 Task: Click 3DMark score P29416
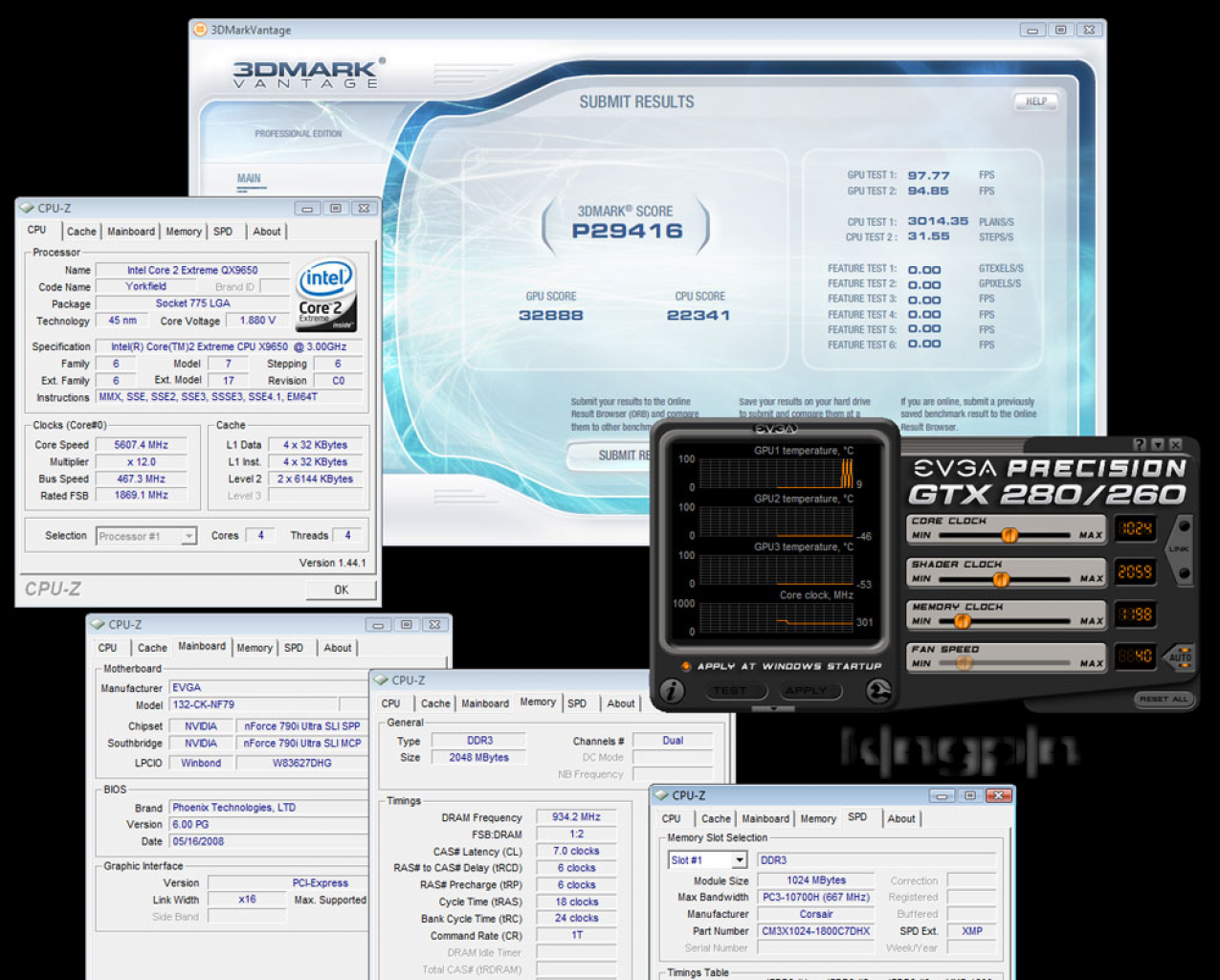[x=628, y=231]
